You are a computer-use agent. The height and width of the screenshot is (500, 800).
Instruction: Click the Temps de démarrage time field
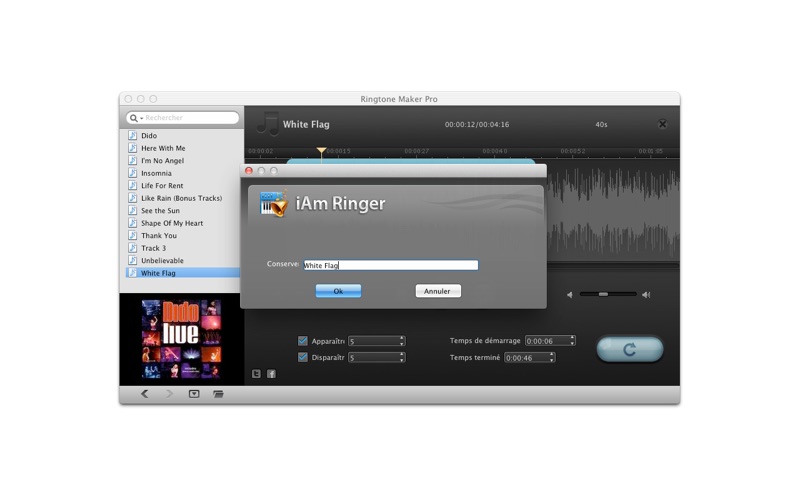[x=547, y=341]
